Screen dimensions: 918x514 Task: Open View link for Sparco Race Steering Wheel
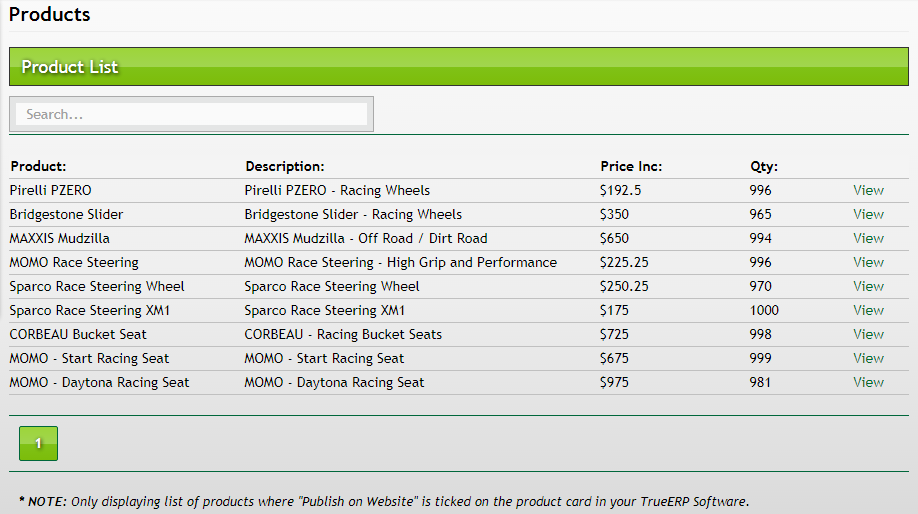coord(868,286)
